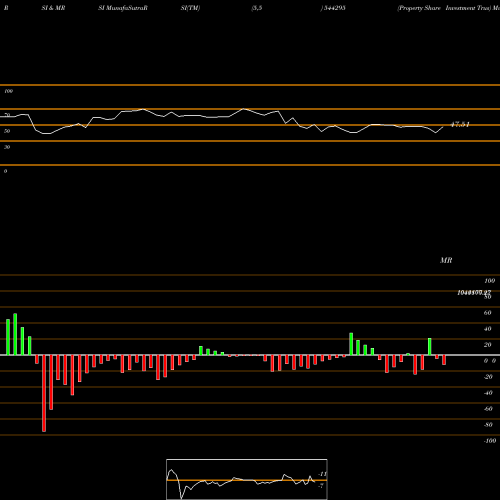
Task: Click the tallest green MR histogram bar
Action: (15, 334)
